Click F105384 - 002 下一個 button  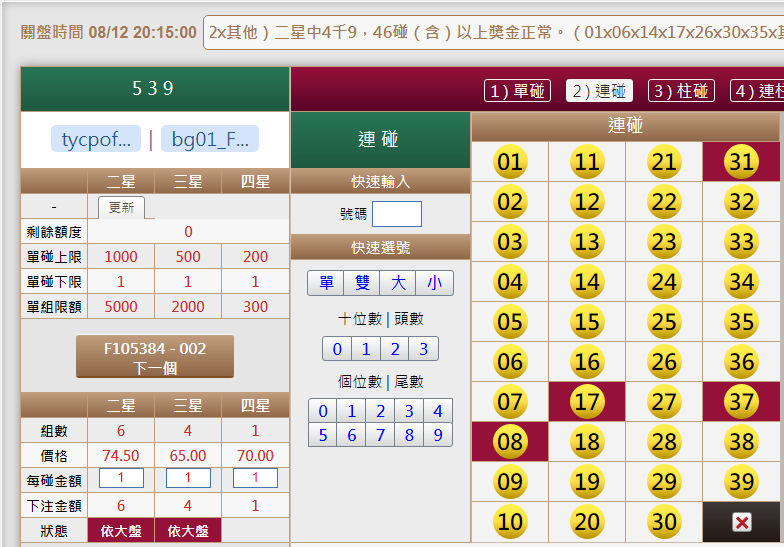click(155, 356)
